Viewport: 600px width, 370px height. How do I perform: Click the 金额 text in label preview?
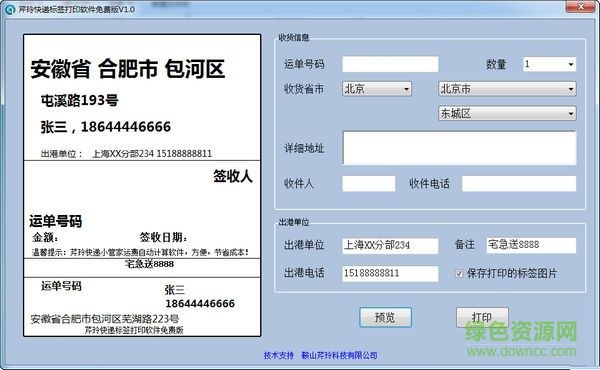45,237
